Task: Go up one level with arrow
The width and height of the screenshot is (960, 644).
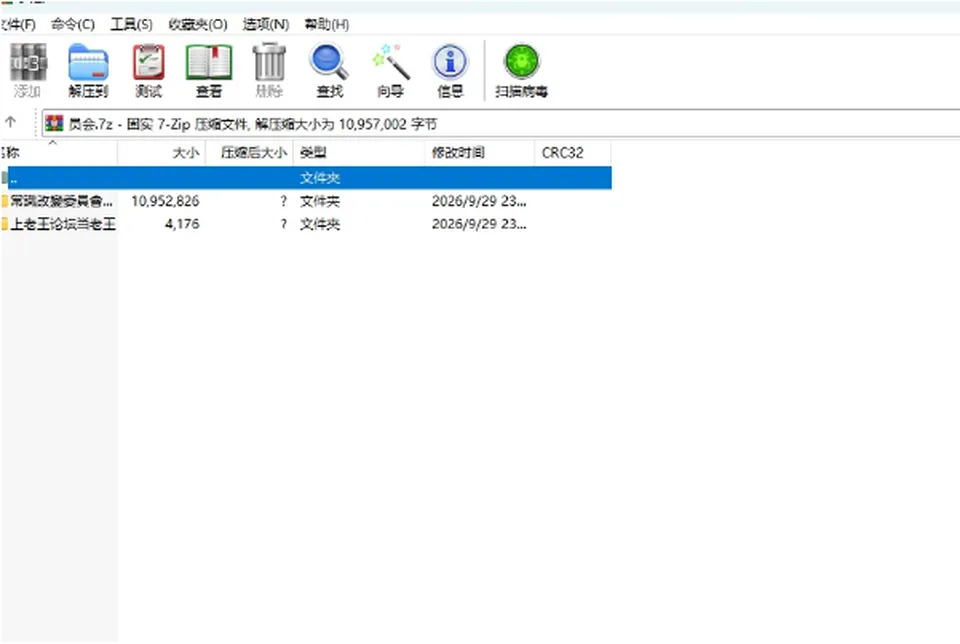Action: [10, 122]
